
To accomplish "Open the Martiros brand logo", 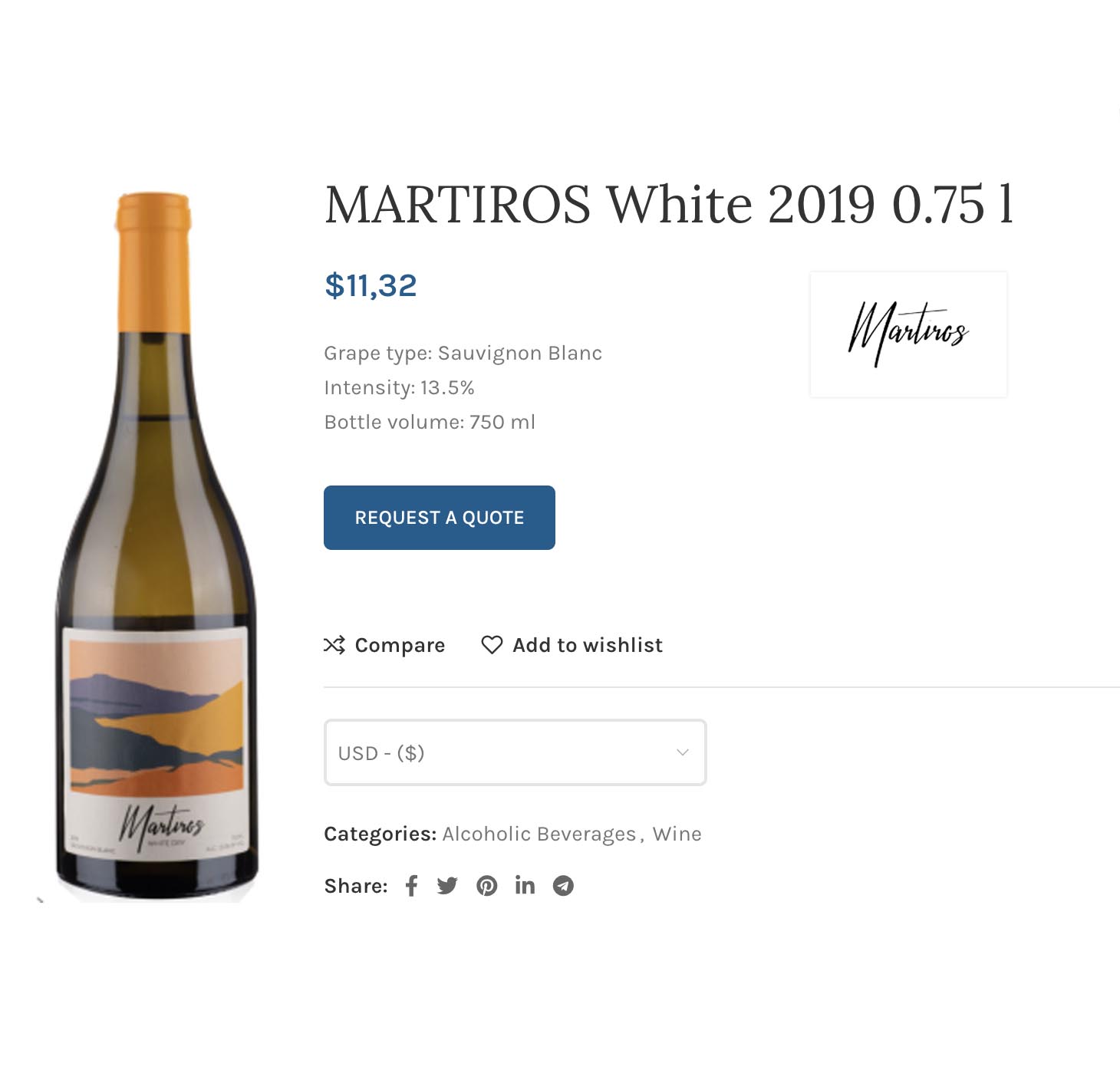I will [x=908, y=334].
